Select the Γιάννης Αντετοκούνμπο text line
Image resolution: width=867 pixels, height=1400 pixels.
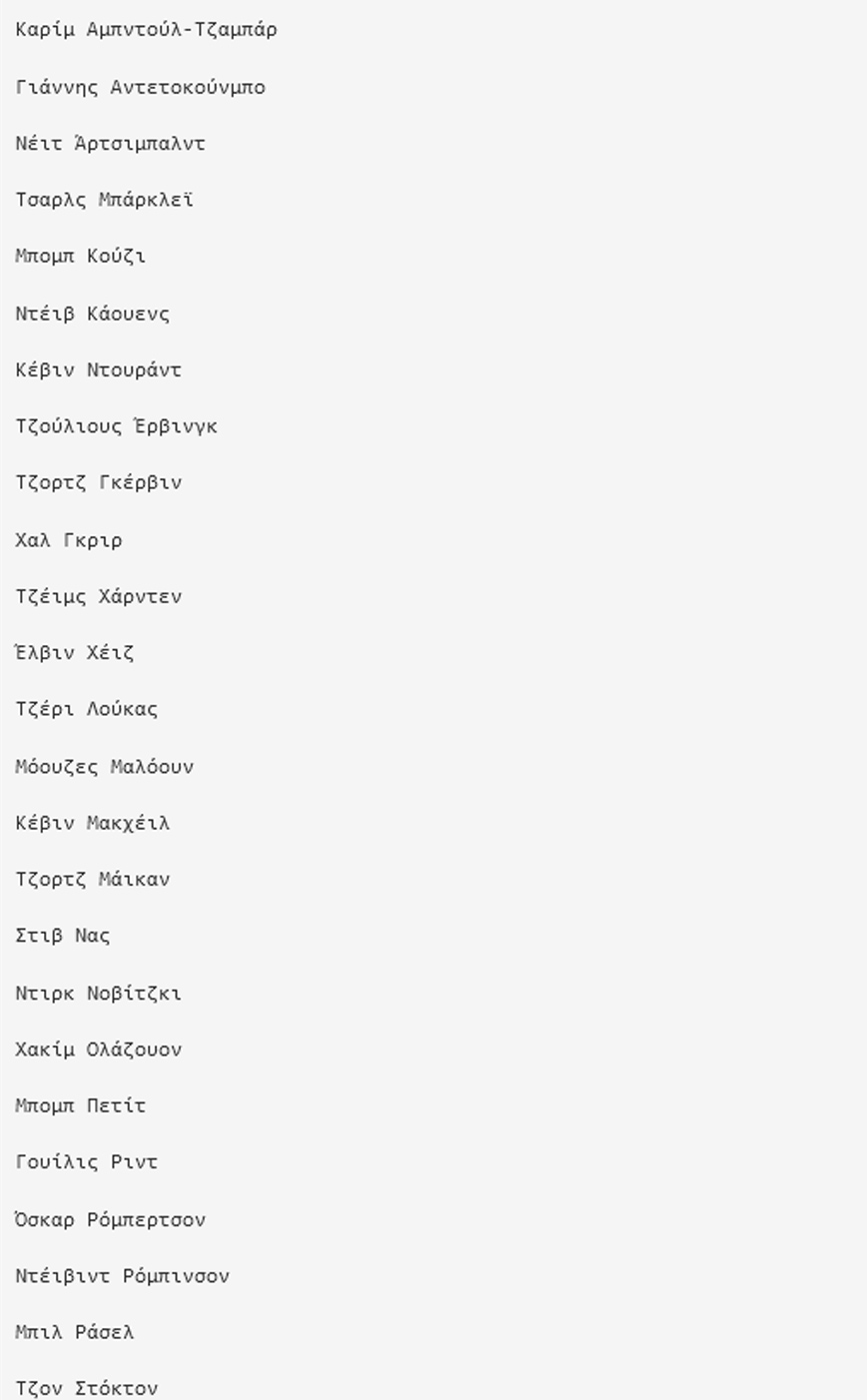tap(140, 88)
